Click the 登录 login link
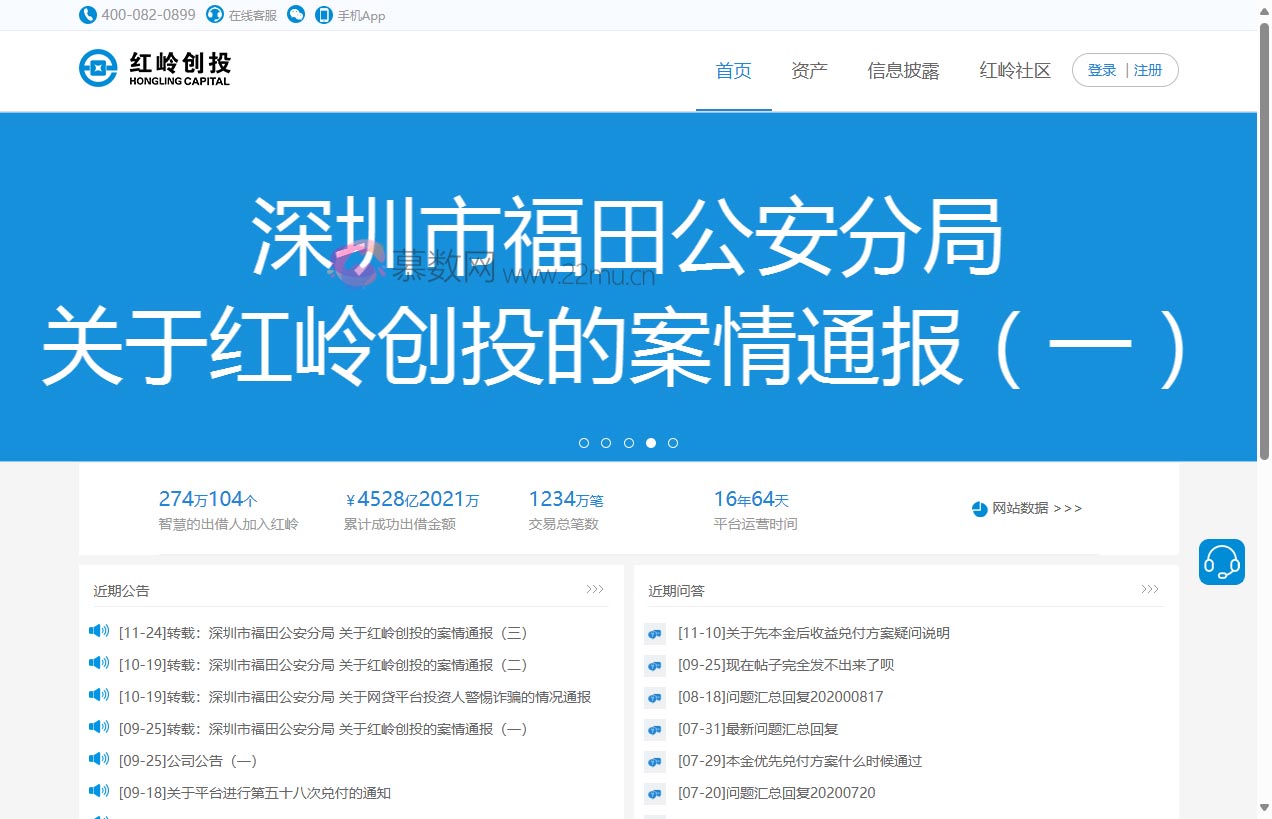This screenshot has width=1272, height=819. [x=1102, y=71]
